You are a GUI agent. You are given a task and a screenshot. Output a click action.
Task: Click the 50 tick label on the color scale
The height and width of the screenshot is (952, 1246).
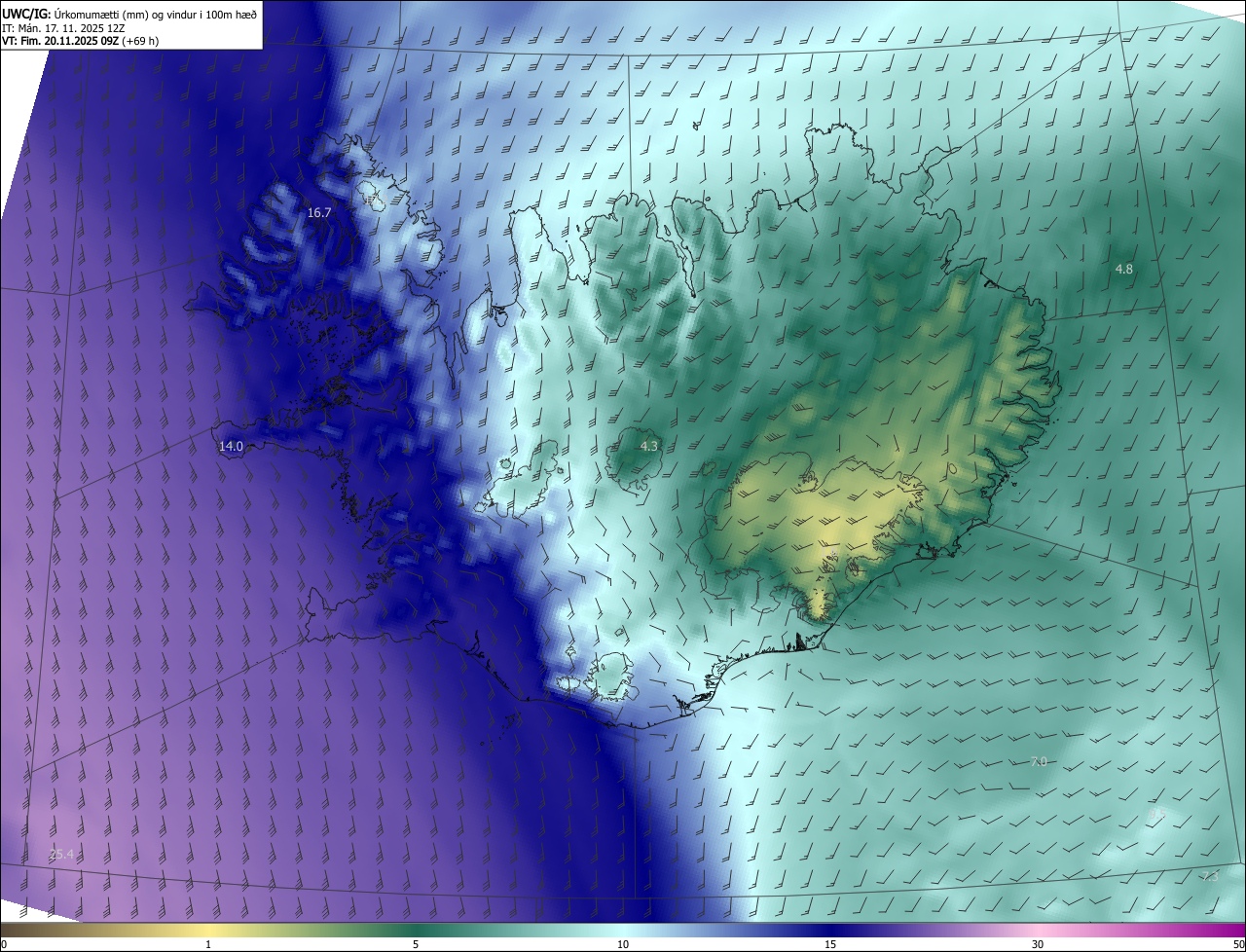1238,944
